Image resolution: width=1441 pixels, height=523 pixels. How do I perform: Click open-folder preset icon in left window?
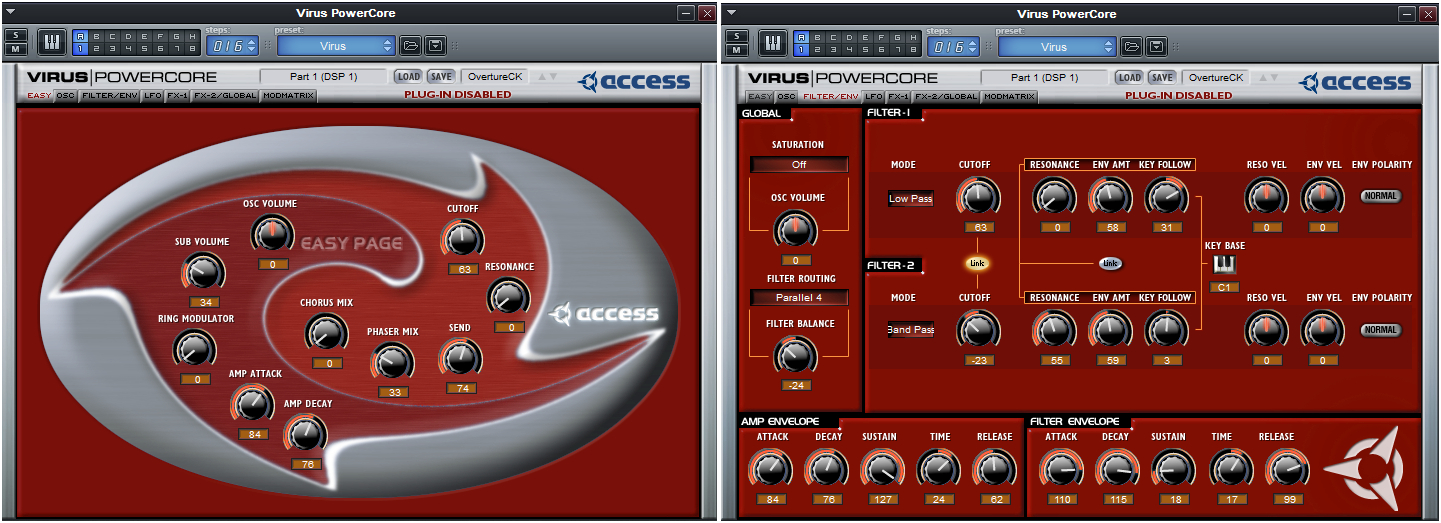(410, 46)
